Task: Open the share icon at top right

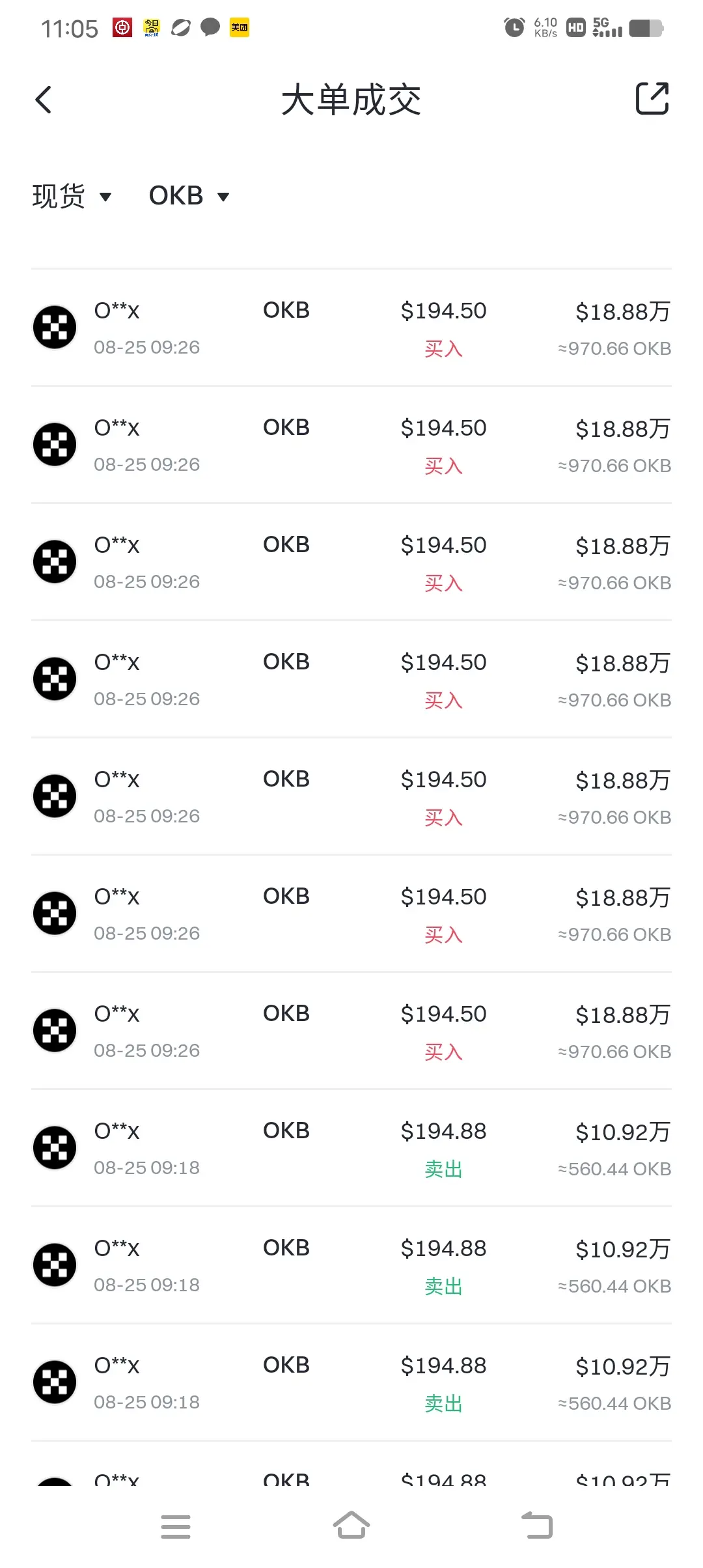Action: (x=652, y=98)
